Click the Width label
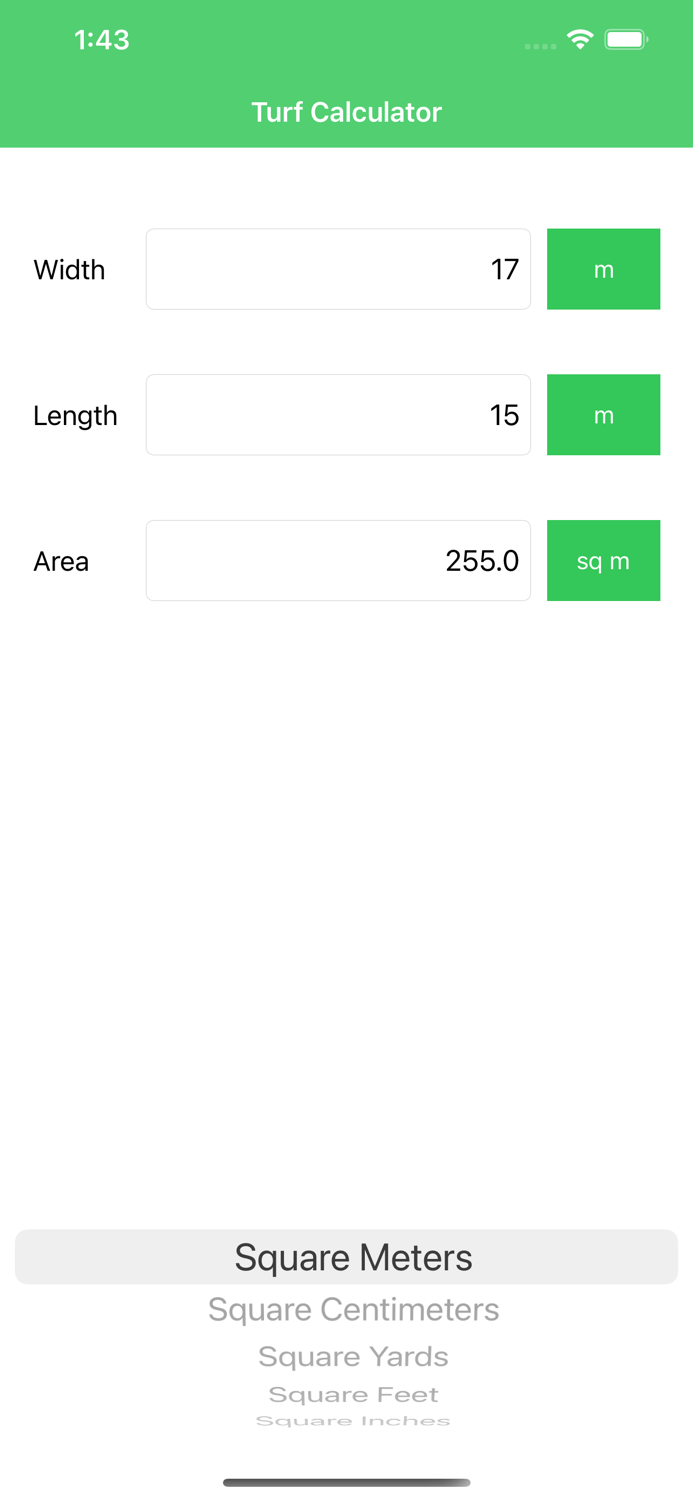This screenshot has height=1500, width=693. click(69, 268)
